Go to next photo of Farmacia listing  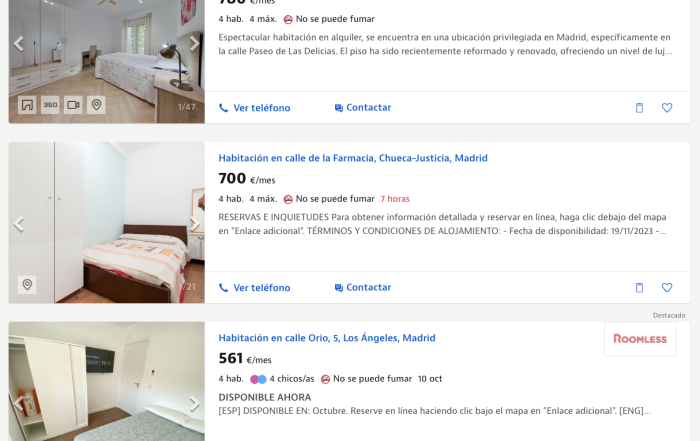click(194, 224)
